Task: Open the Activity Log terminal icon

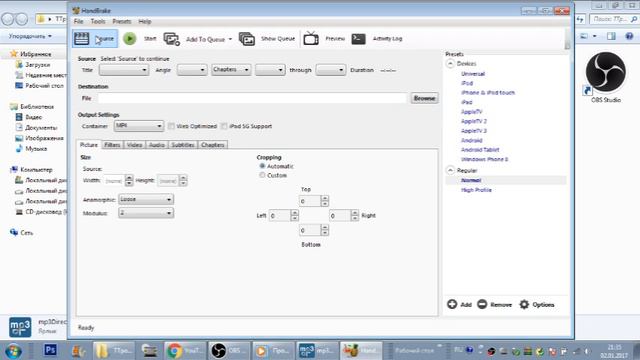Action: [x=358, y=39]
